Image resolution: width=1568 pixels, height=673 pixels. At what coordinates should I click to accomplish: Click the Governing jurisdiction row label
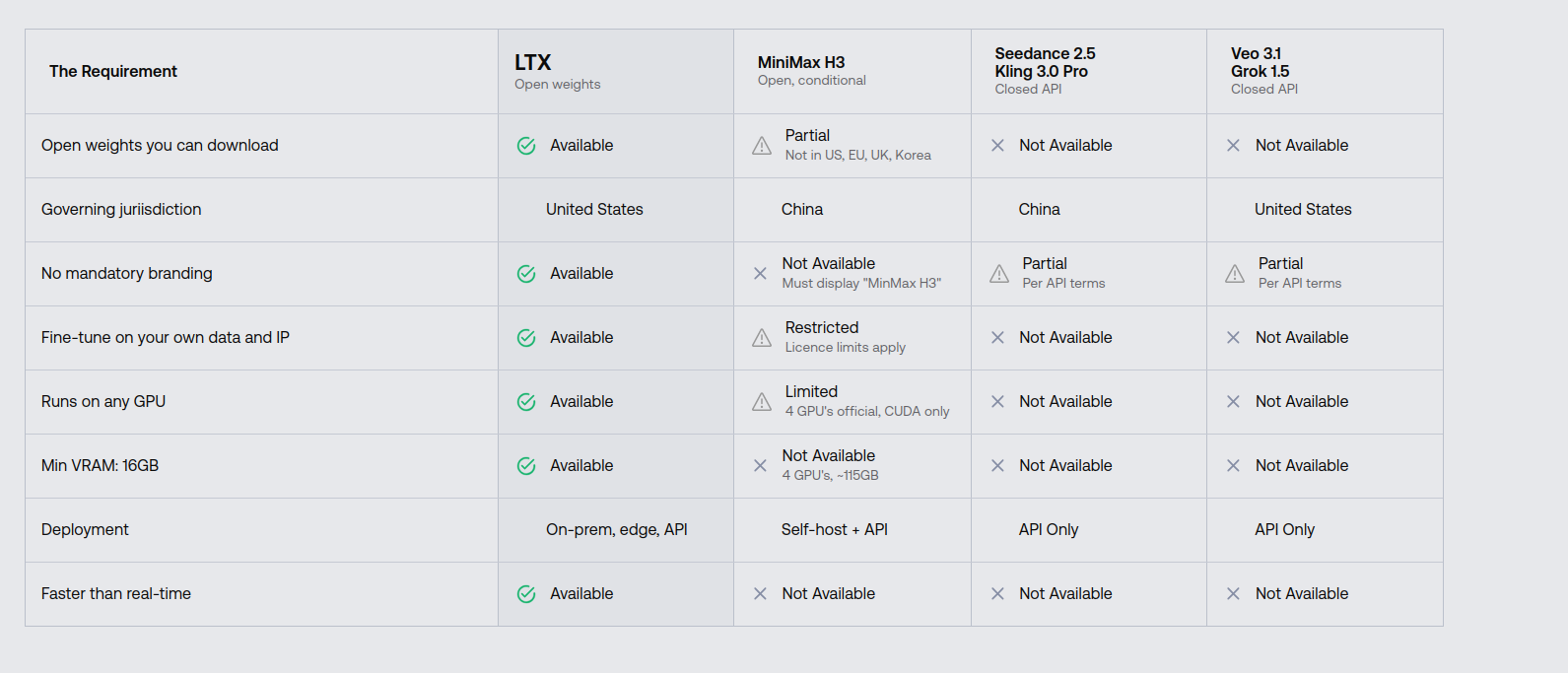[x=121, y=210]
